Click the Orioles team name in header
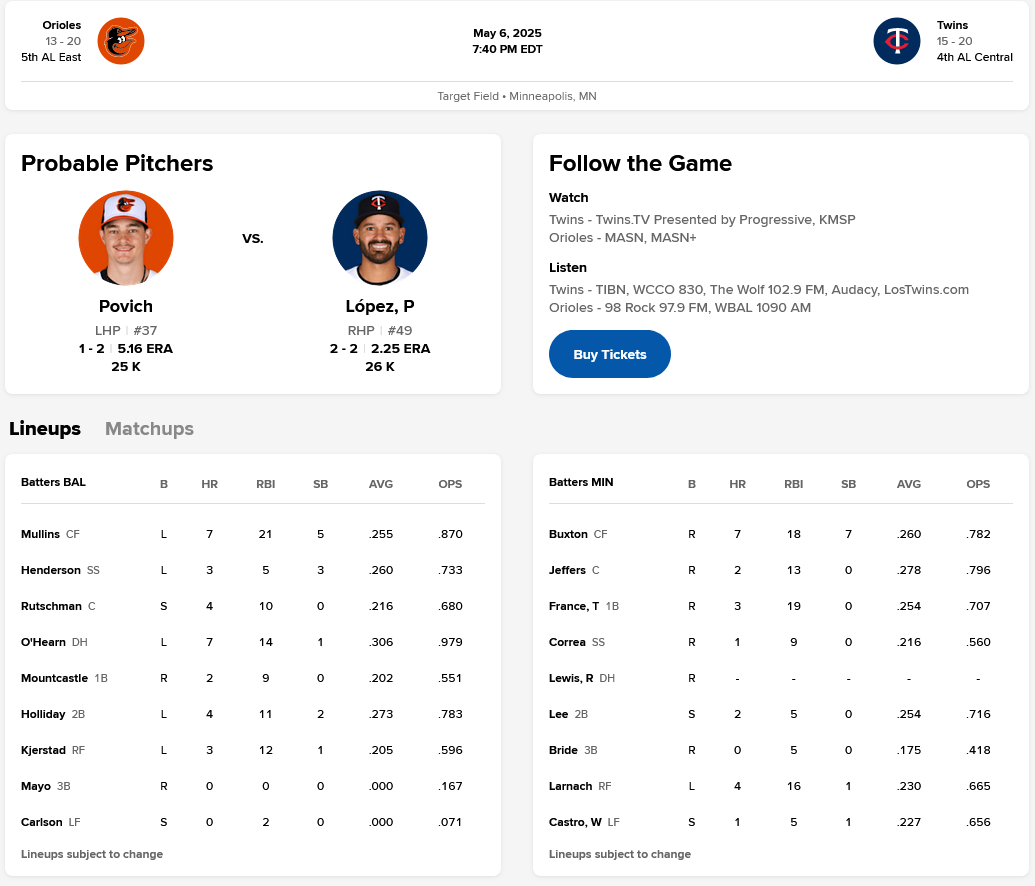The width and height of the screenshot is (1035, 886). click(x=62, y=25)
